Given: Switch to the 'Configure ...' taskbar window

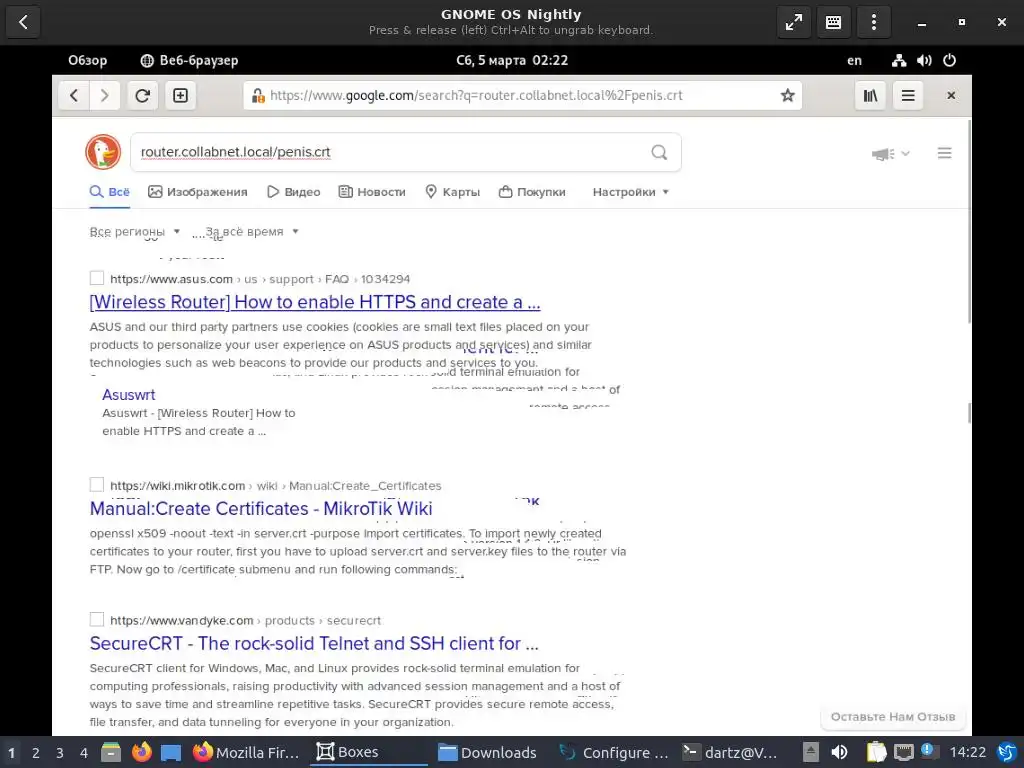Looking at the screenshot, I should [613, 752].
